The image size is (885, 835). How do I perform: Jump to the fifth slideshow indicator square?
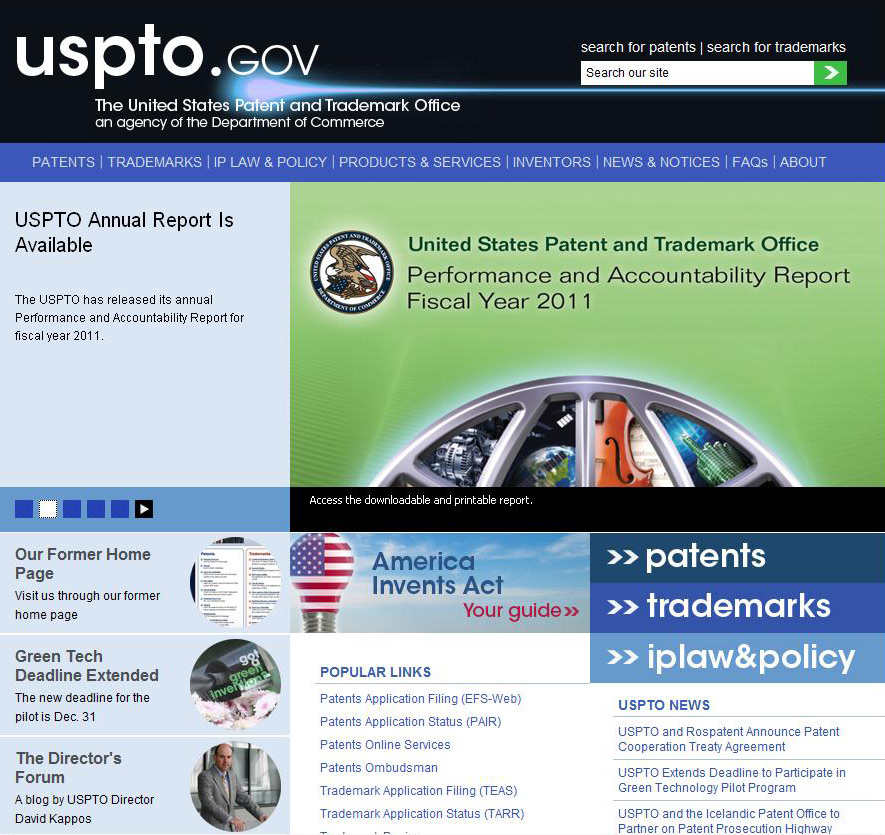coord(120,509)
